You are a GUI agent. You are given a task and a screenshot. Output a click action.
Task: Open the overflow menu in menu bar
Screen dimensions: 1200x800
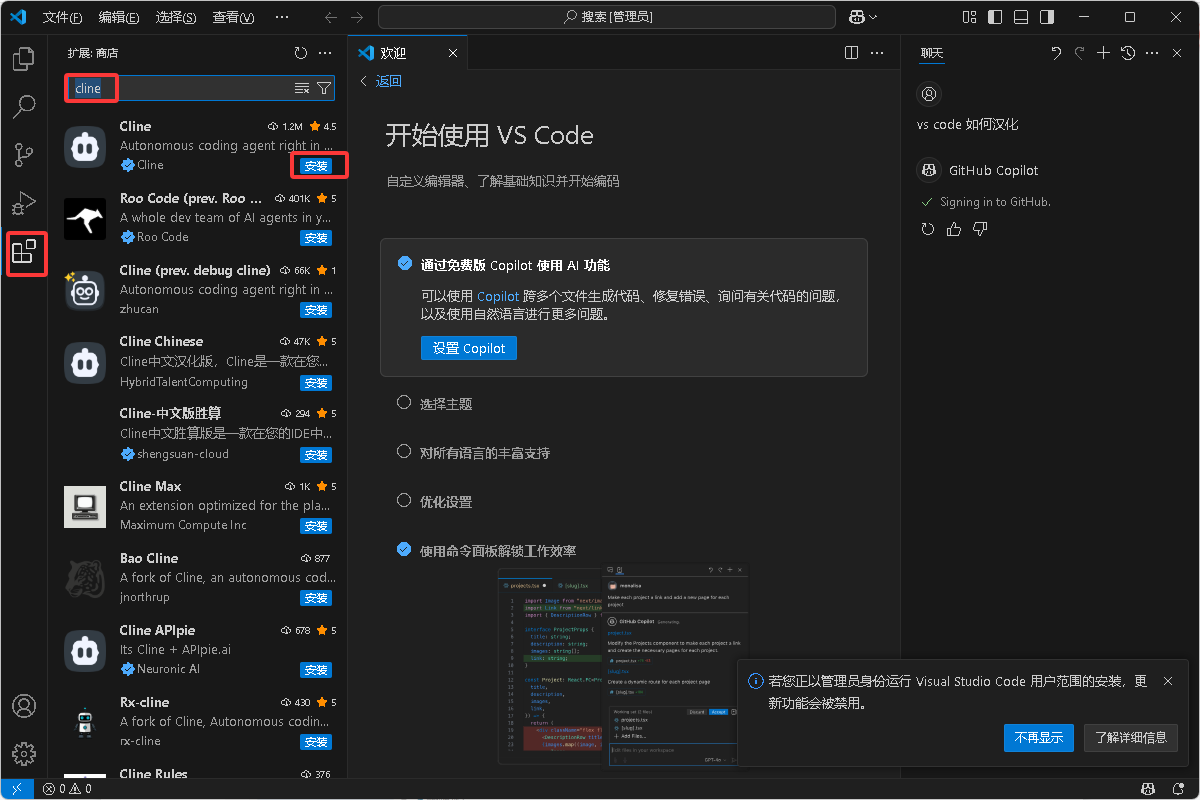coord(282,17)
